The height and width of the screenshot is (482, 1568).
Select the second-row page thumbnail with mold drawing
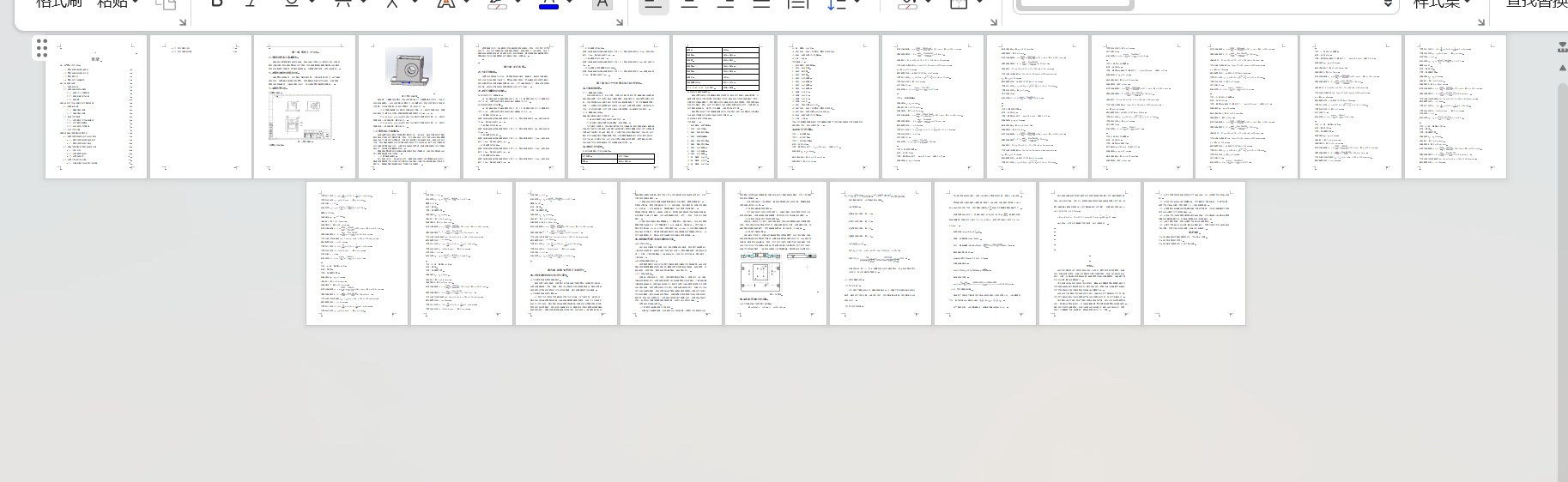[776, 253]
